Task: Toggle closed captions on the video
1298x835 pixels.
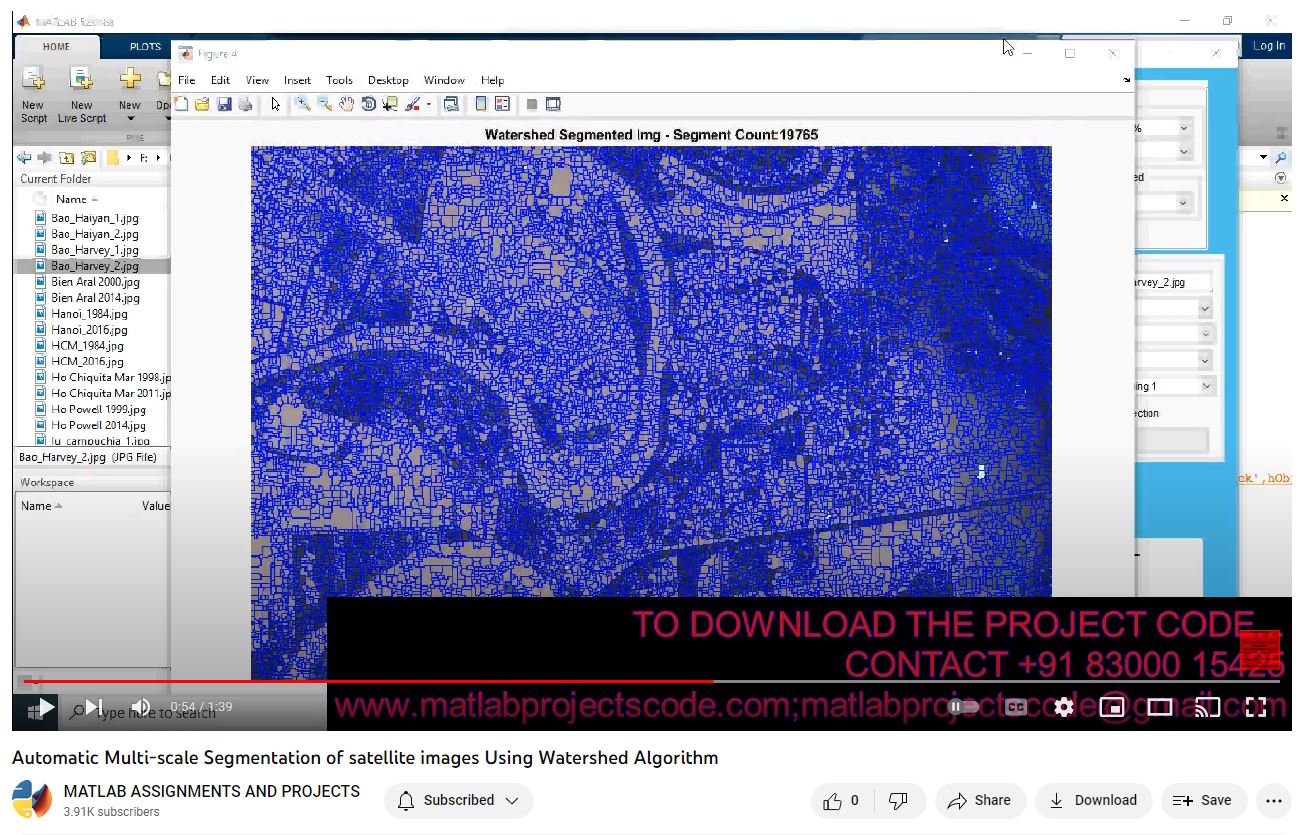Action: pos(1016,707)
